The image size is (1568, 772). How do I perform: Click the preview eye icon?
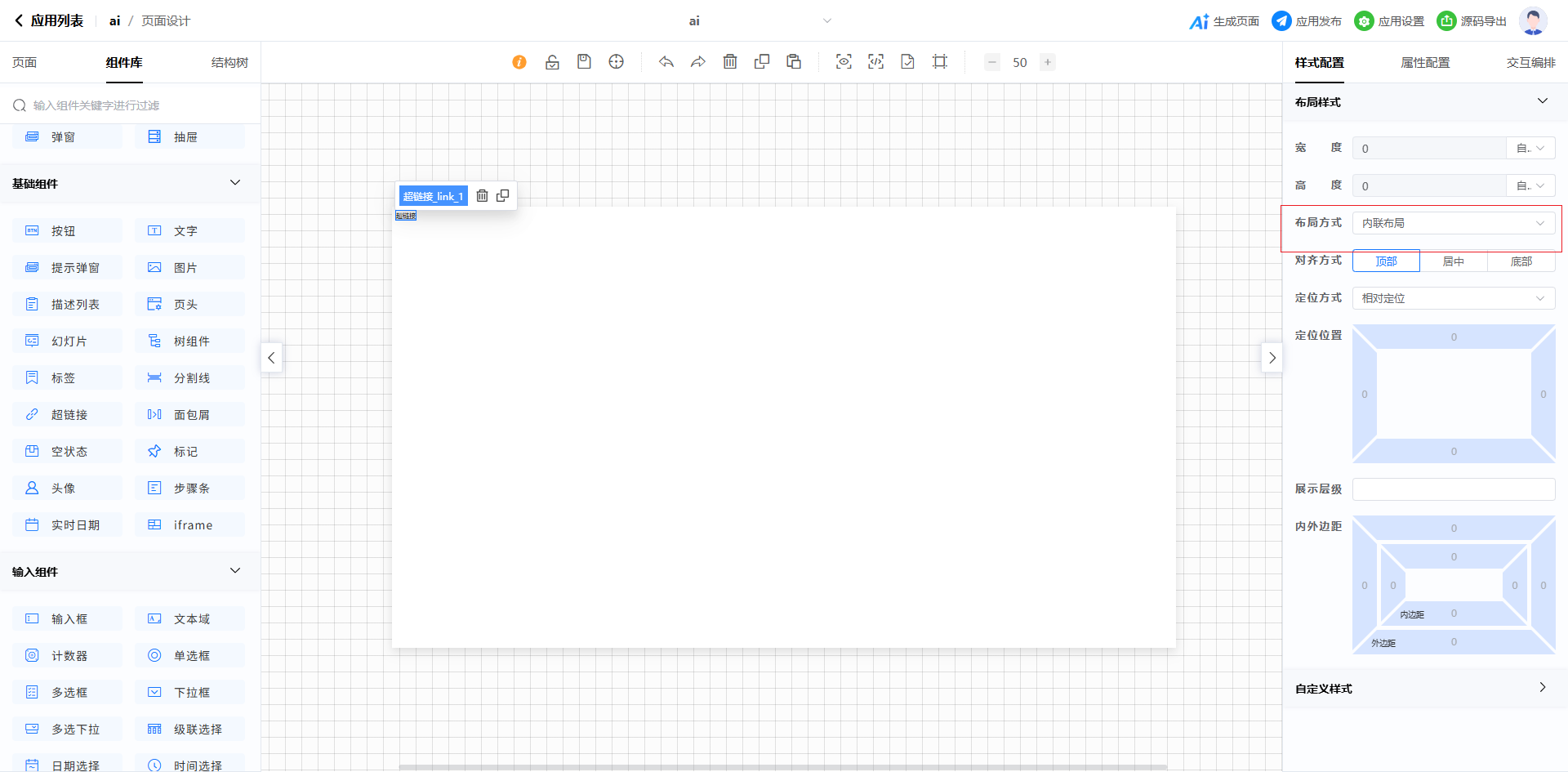point(844,62)
